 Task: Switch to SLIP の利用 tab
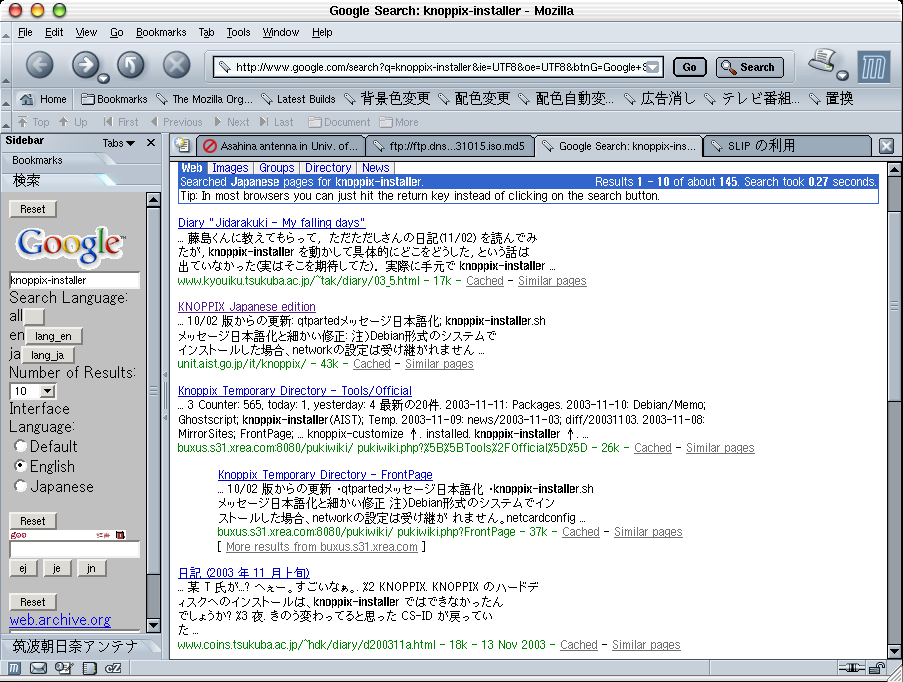click(x=787, y=146)
